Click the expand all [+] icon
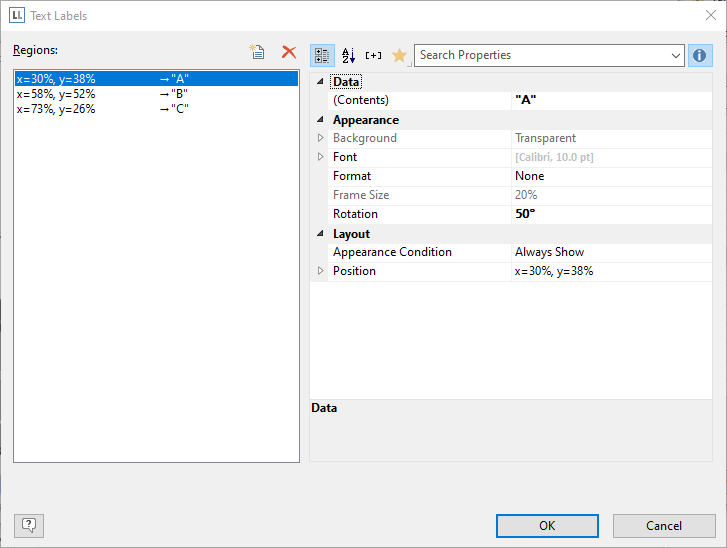This screenshot has width=727, height=548. point(374,56)
